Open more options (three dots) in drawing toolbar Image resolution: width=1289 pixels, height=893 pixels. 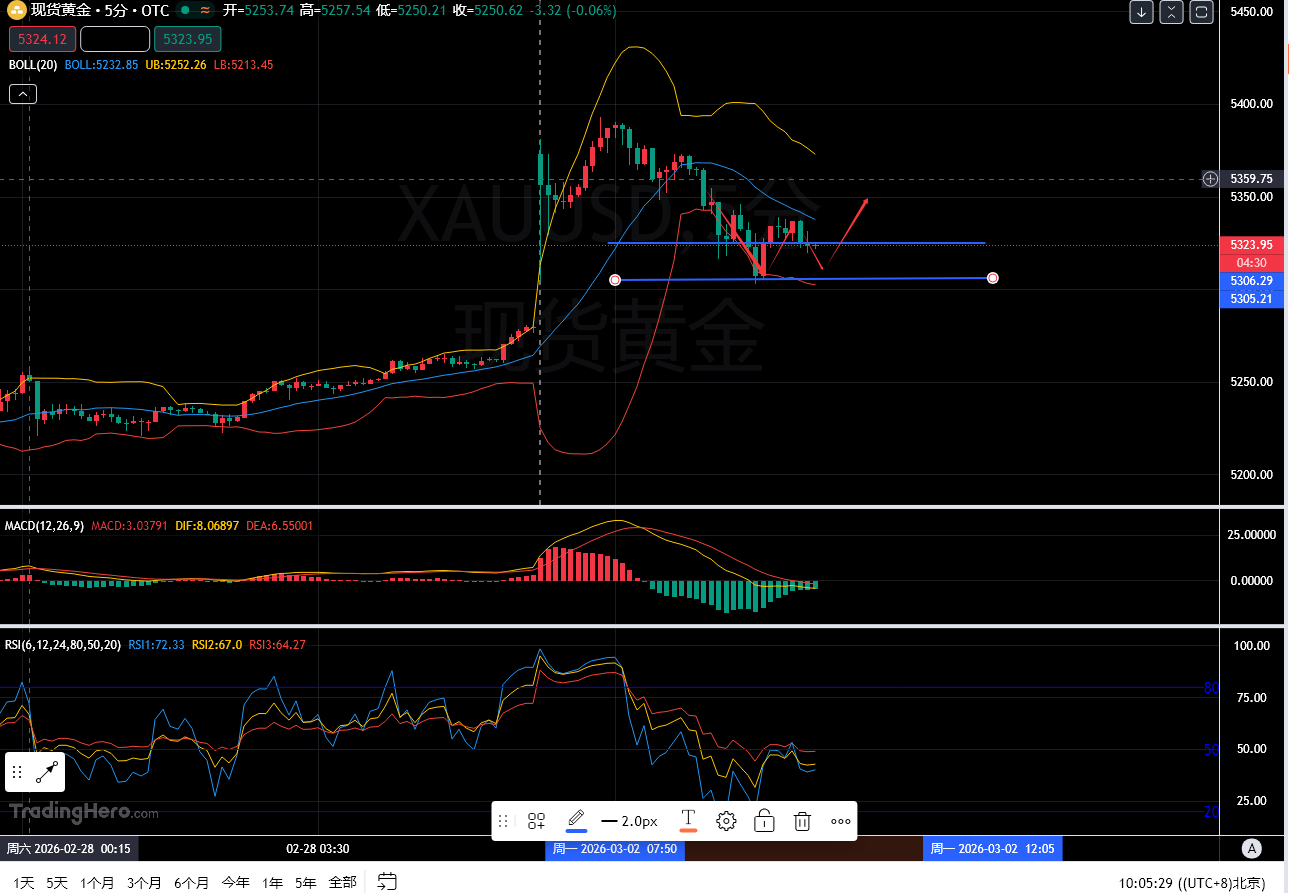coord(840,821)
